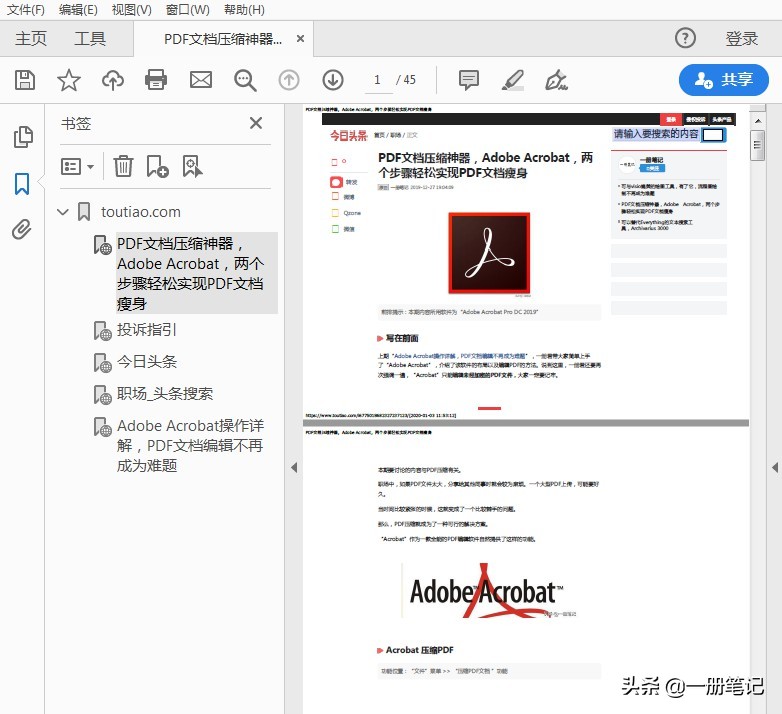782x714 pixels.
Task: Open bookmark Adobe Acrobat操作详解
Action: click(190, 445)
